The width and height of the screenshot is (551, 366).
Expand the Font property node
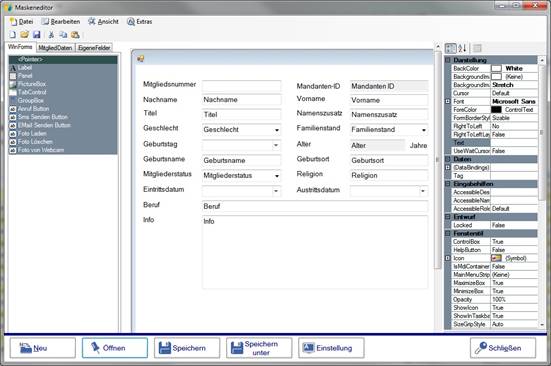448,102
